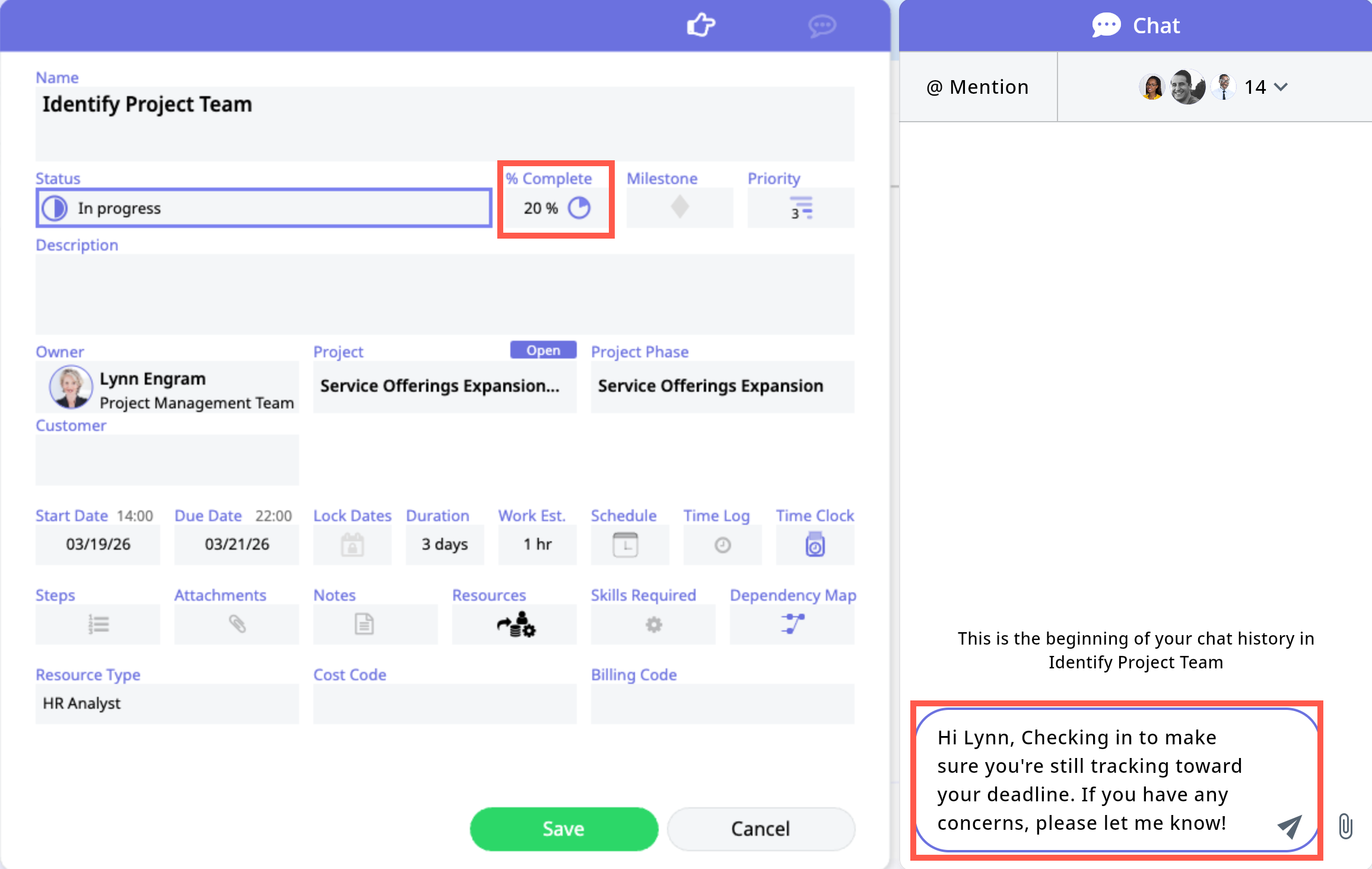Toggle the Milestone diamond

(679, 208)
